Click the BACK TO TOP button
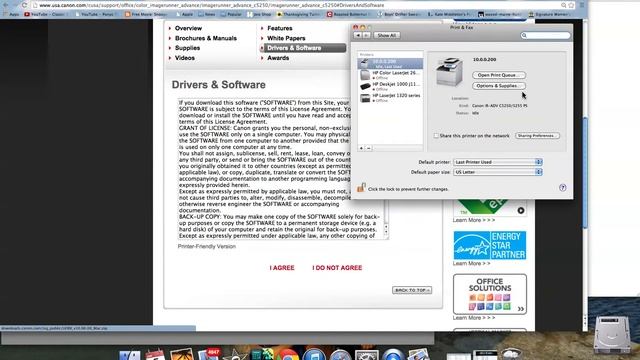The height and width of the screenshot is (360, 640). coord(412,290)
